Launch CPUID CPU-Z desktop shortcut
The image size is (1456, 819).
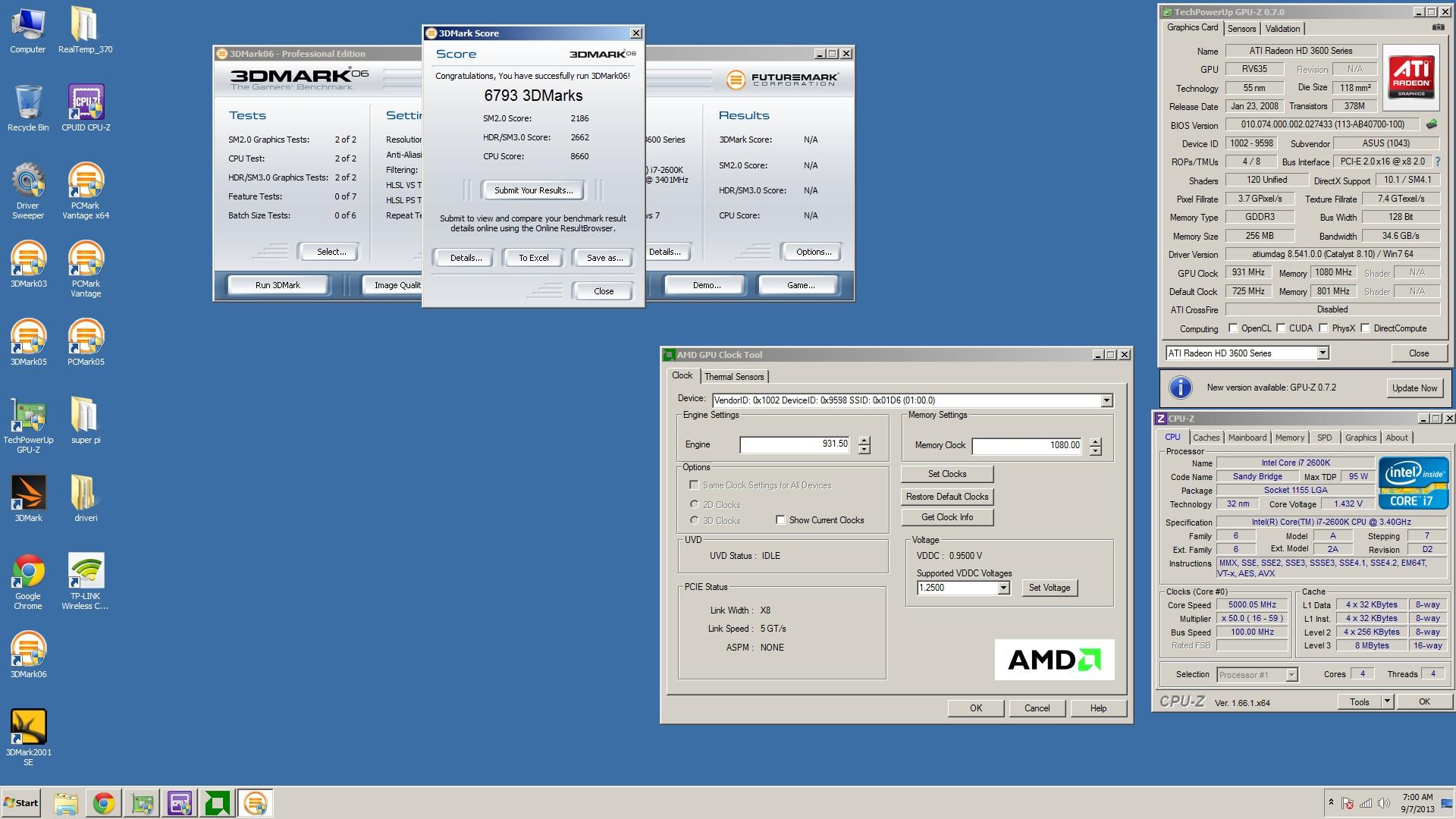click(86, 108)
